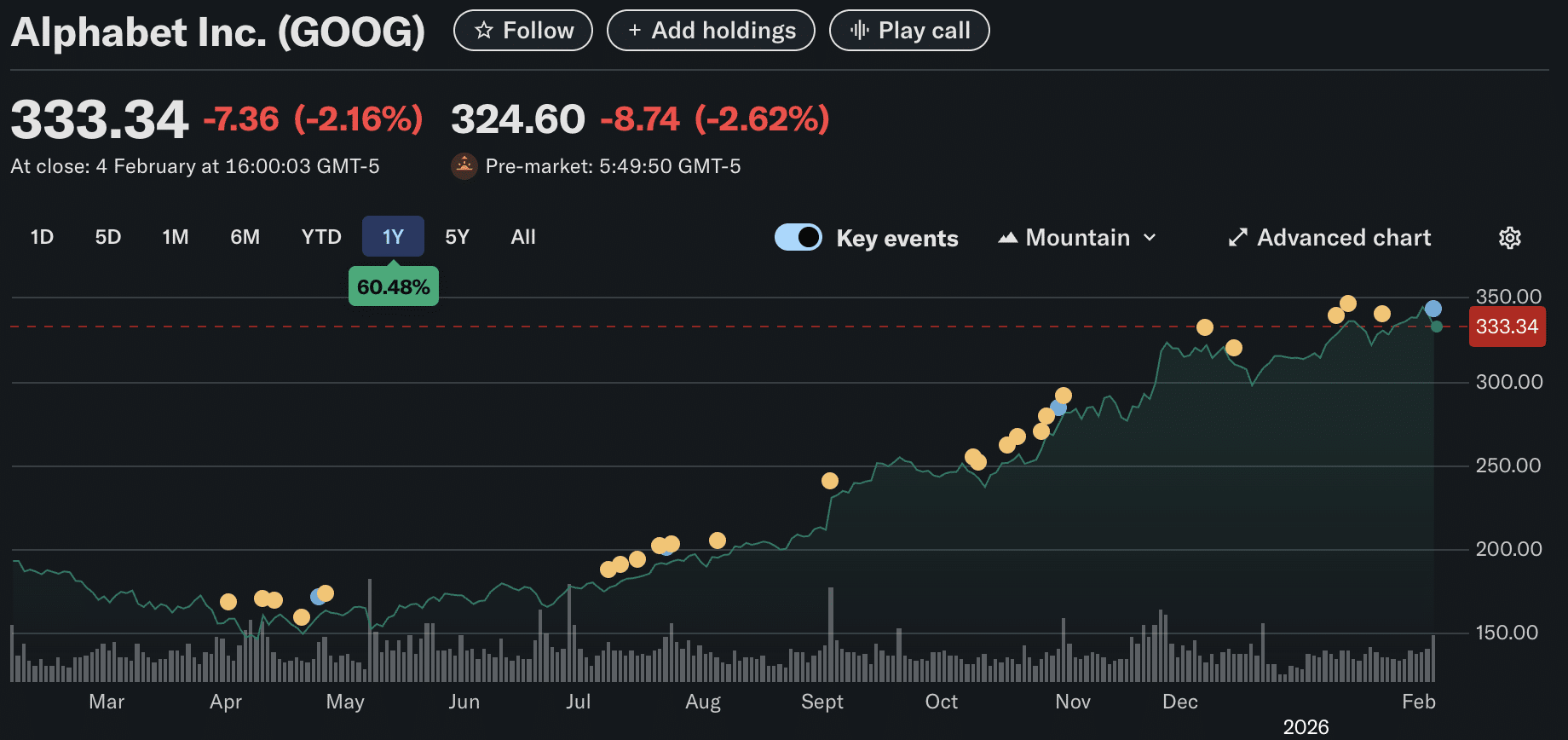Click the star icon in Follow
Screen dimensions: 1568x740
click(484, 31)
